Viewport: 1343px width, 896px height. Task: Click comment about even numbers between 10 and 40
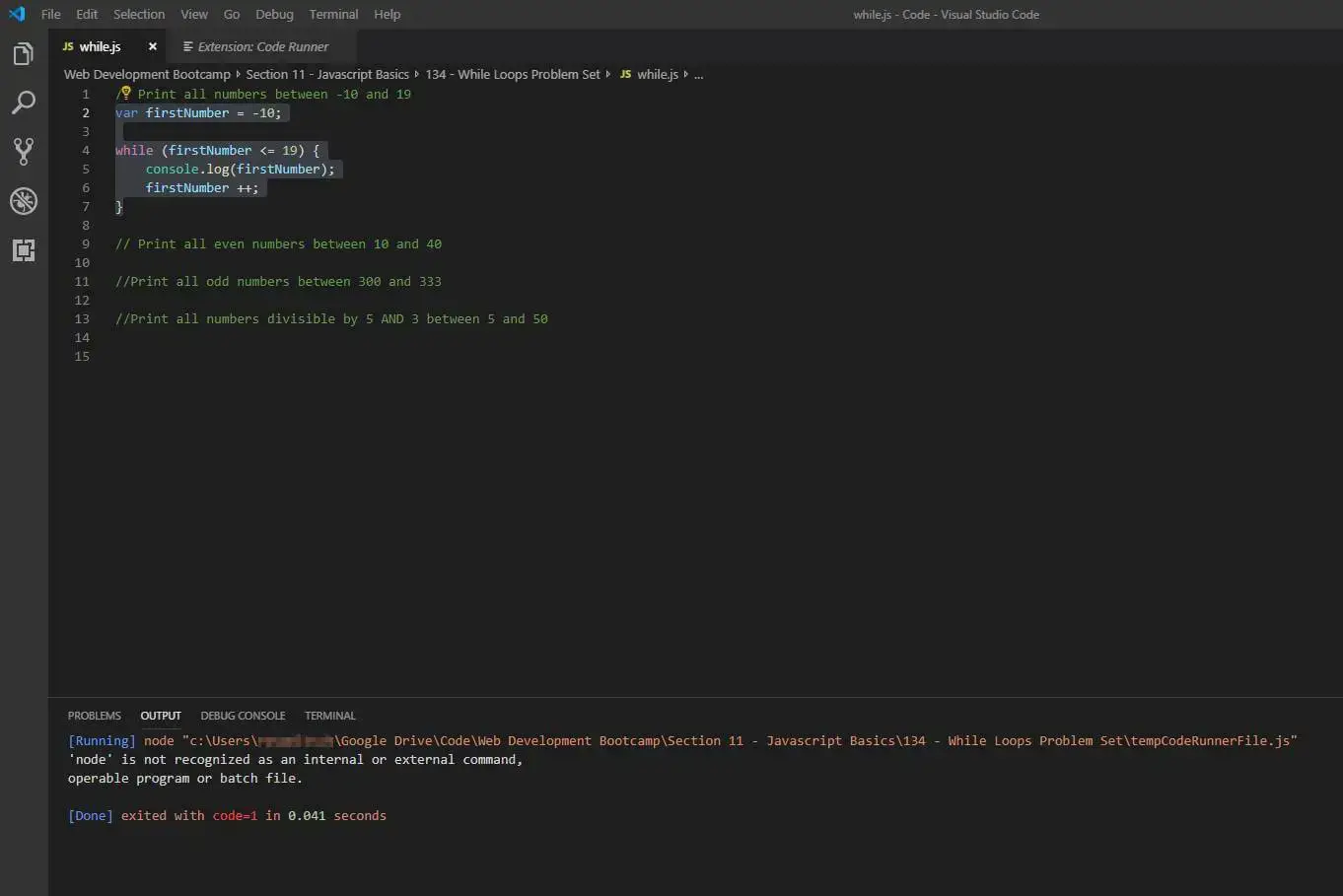coord(278,243)
